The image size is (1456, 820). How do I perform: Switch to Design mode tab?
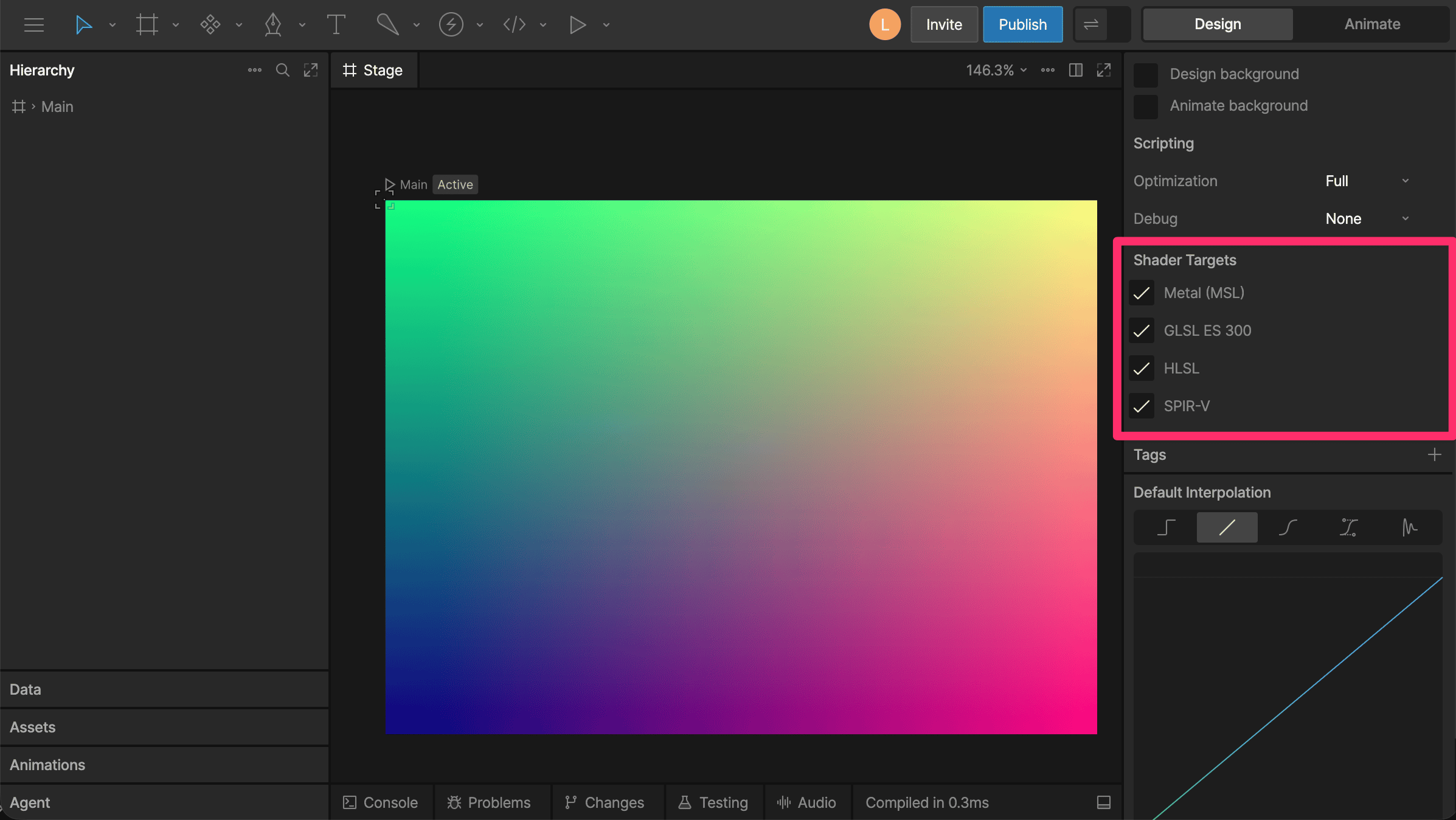click(x=1218, y=24)
